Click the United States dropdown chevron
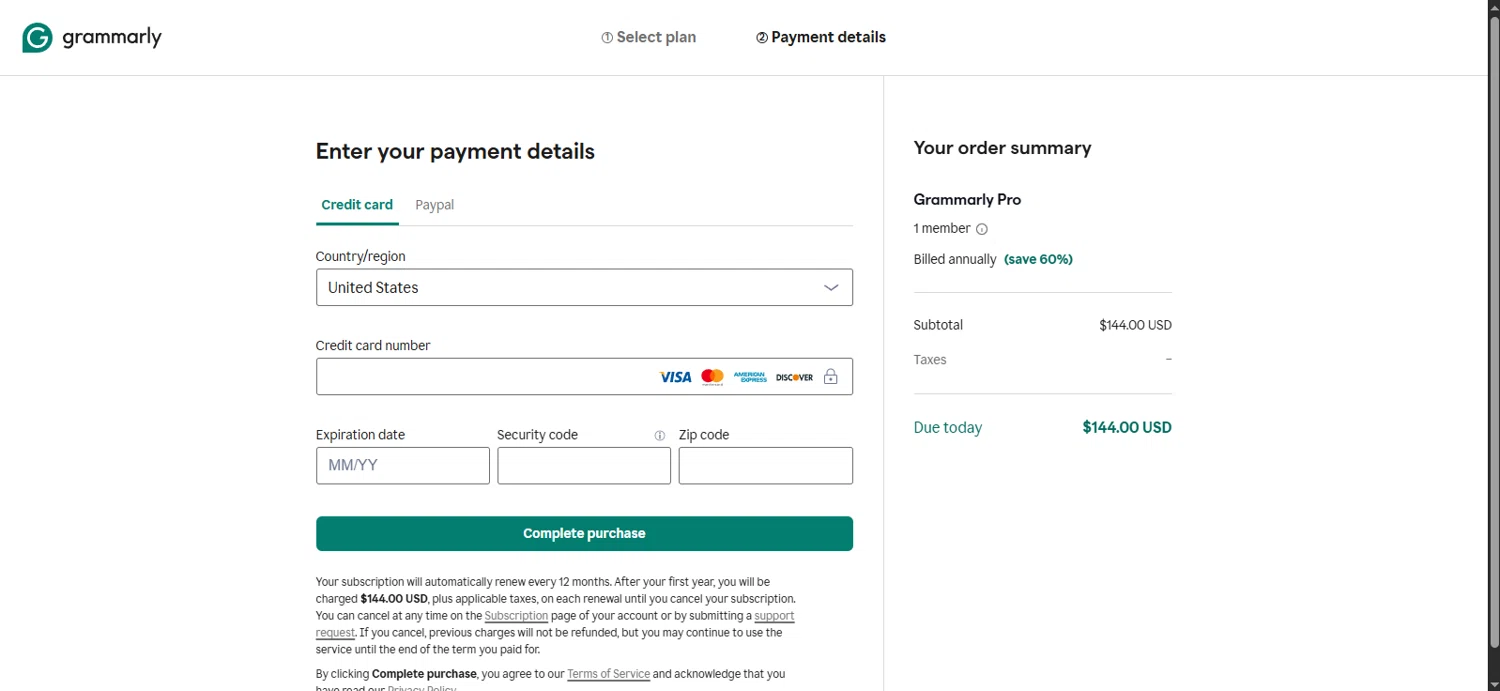The height and width of the screenshot is (691, 1500). pos(831,287)
